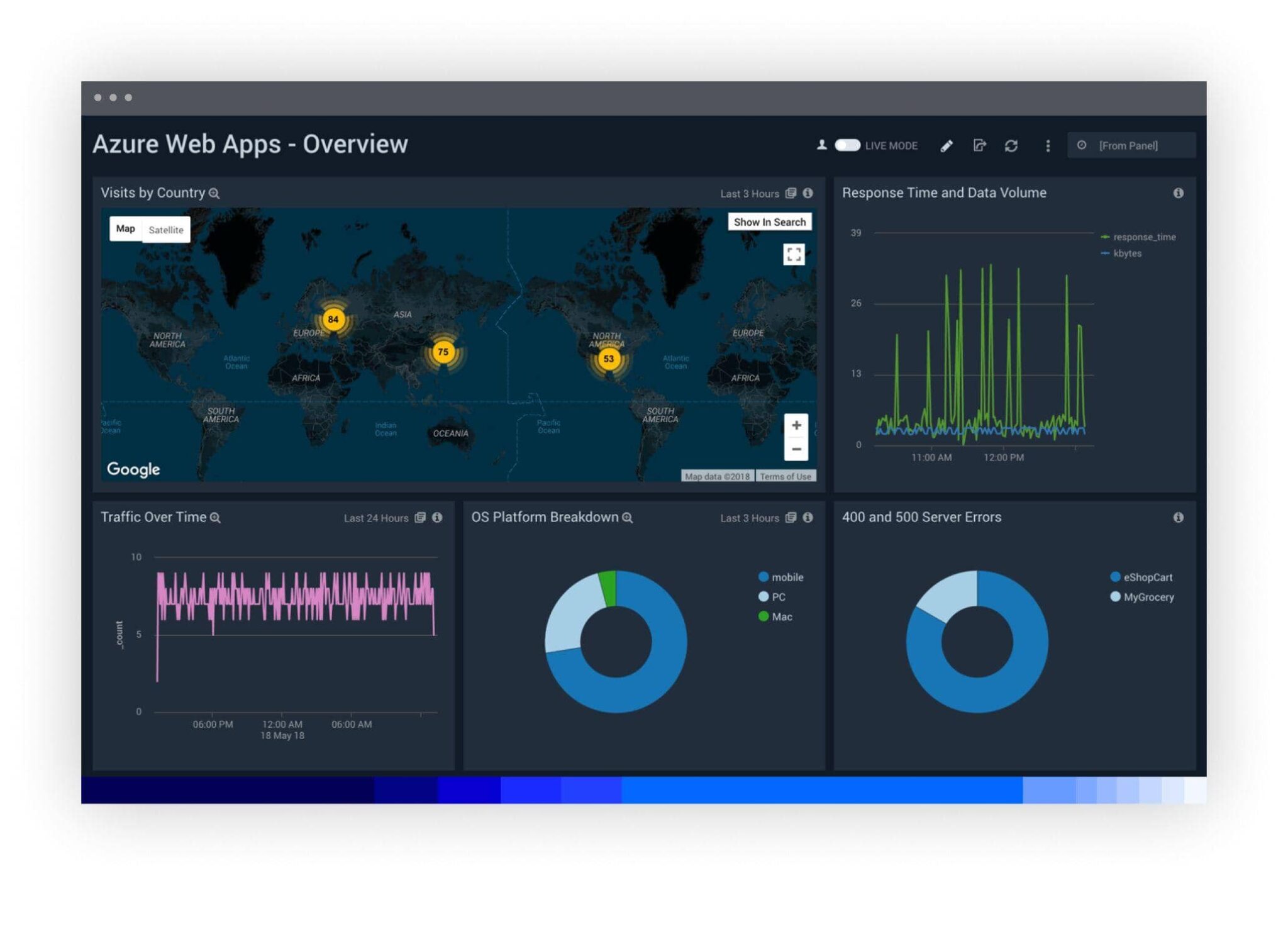1288x948 pixels.
Task: Click the magnifier beside Traffic Over Time
Action: point(216,518)
